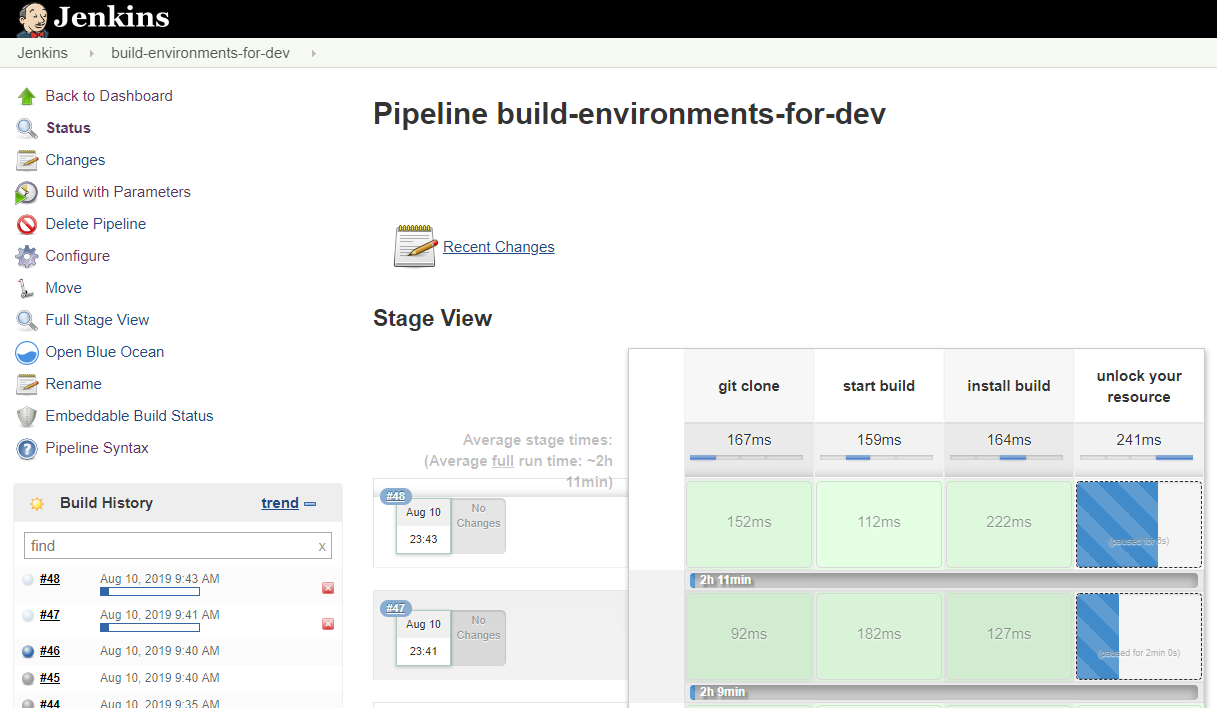Click the Back to Dashboard arrow icon

tap(27, 96)
